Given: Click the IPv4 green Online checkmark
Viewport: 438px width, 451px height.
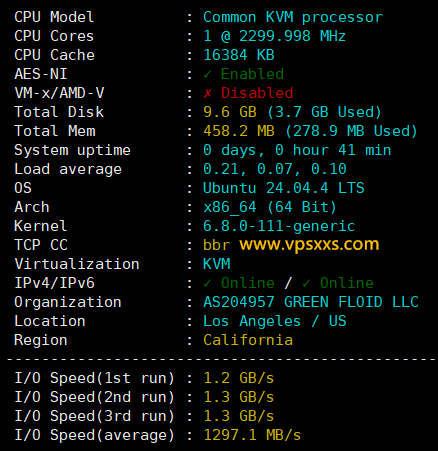Looking at the screenshot, I should (207, 283).
